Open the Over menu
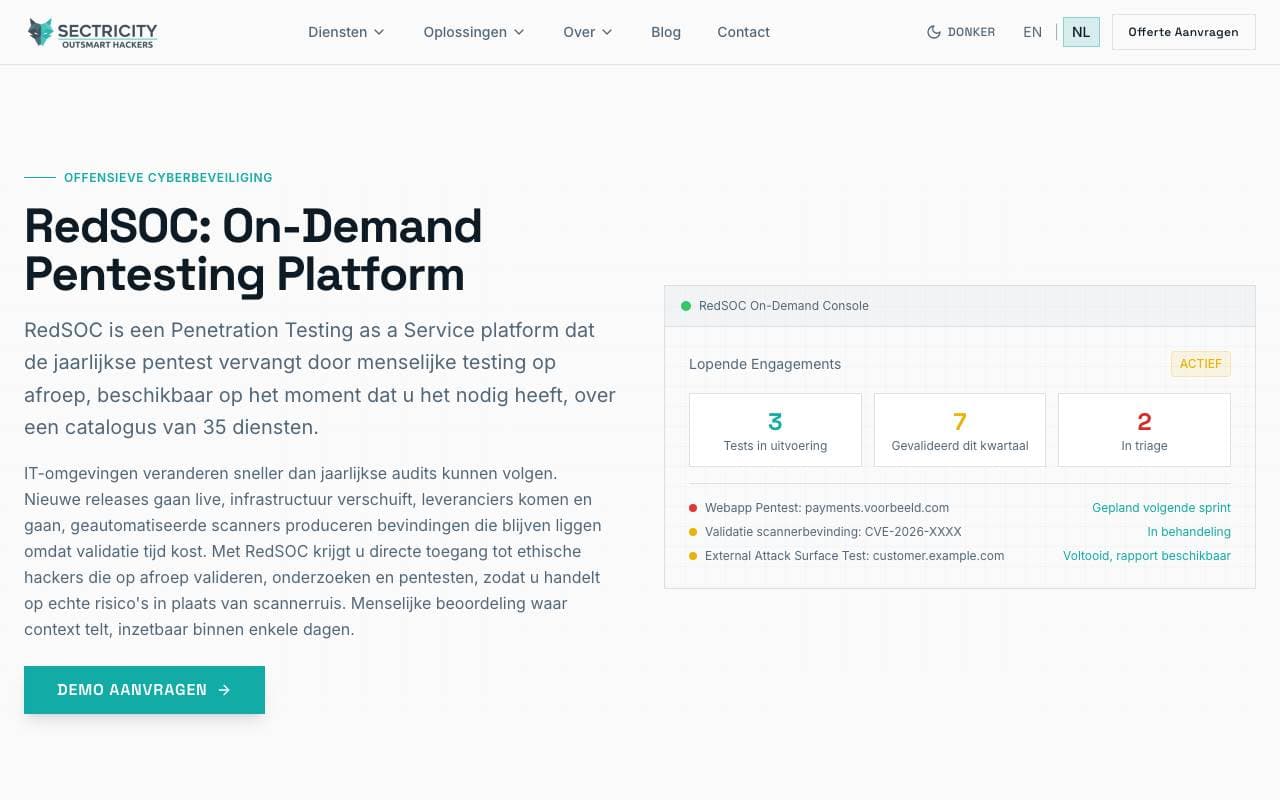The image size is (1280, 800). click(x=587, y=32)
